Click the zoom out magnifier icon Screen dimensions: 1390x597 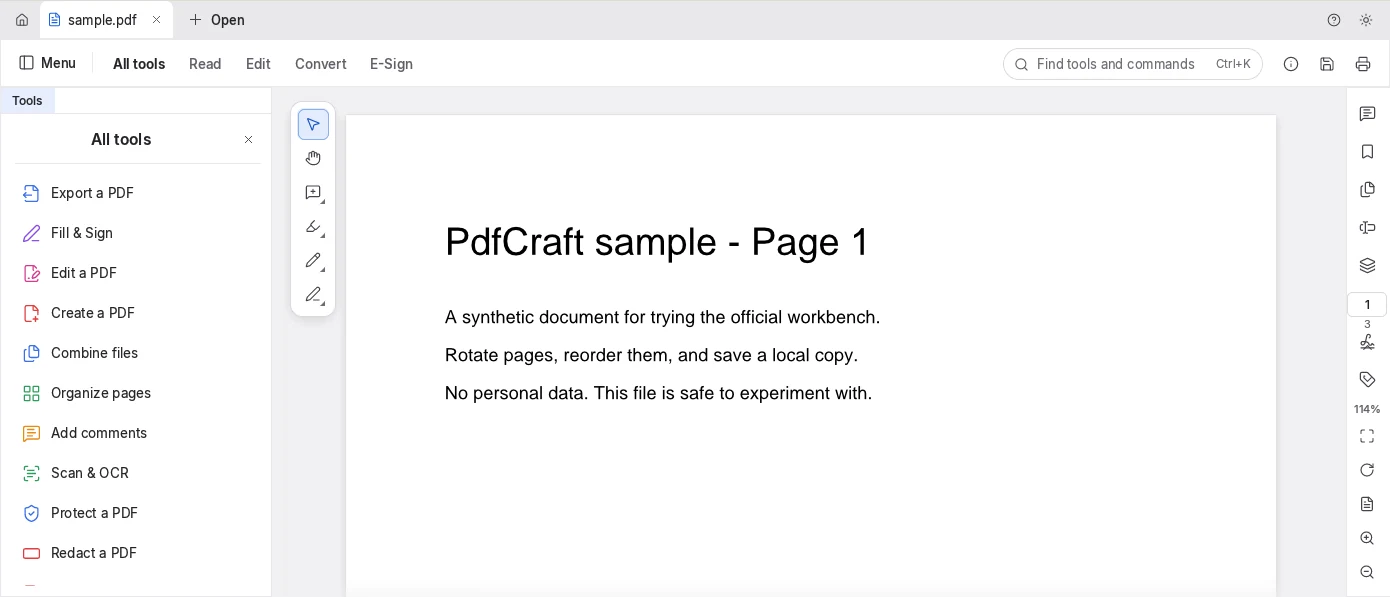click(1367, 572)
